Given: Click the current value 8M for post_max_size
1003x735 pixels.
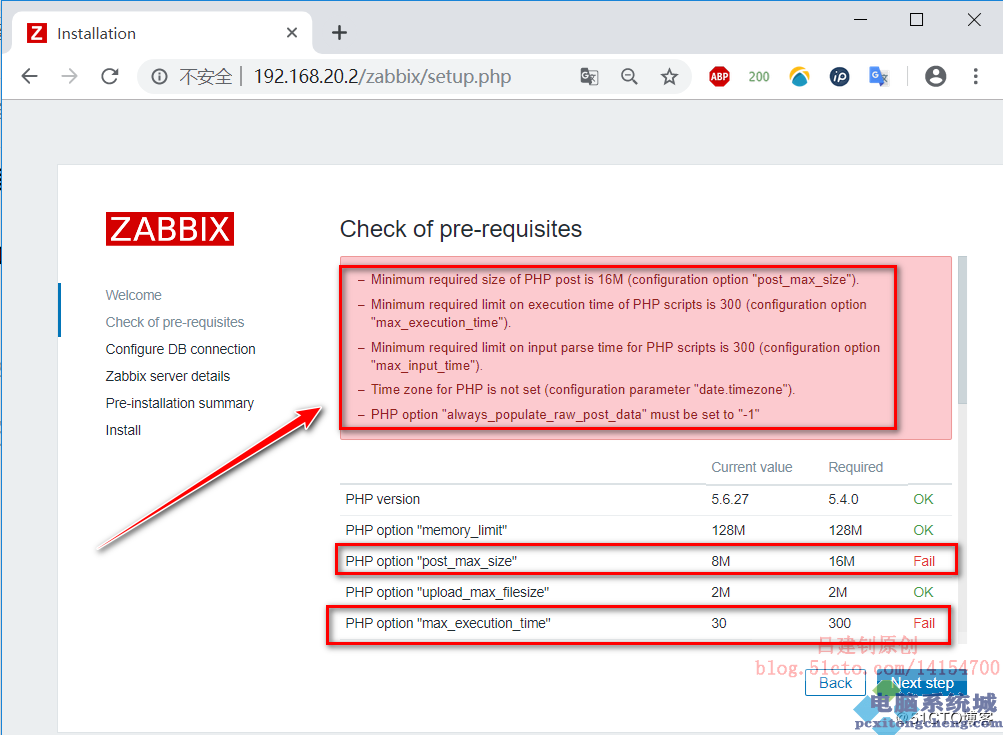Looking at the screenshot, I should 720,561.
